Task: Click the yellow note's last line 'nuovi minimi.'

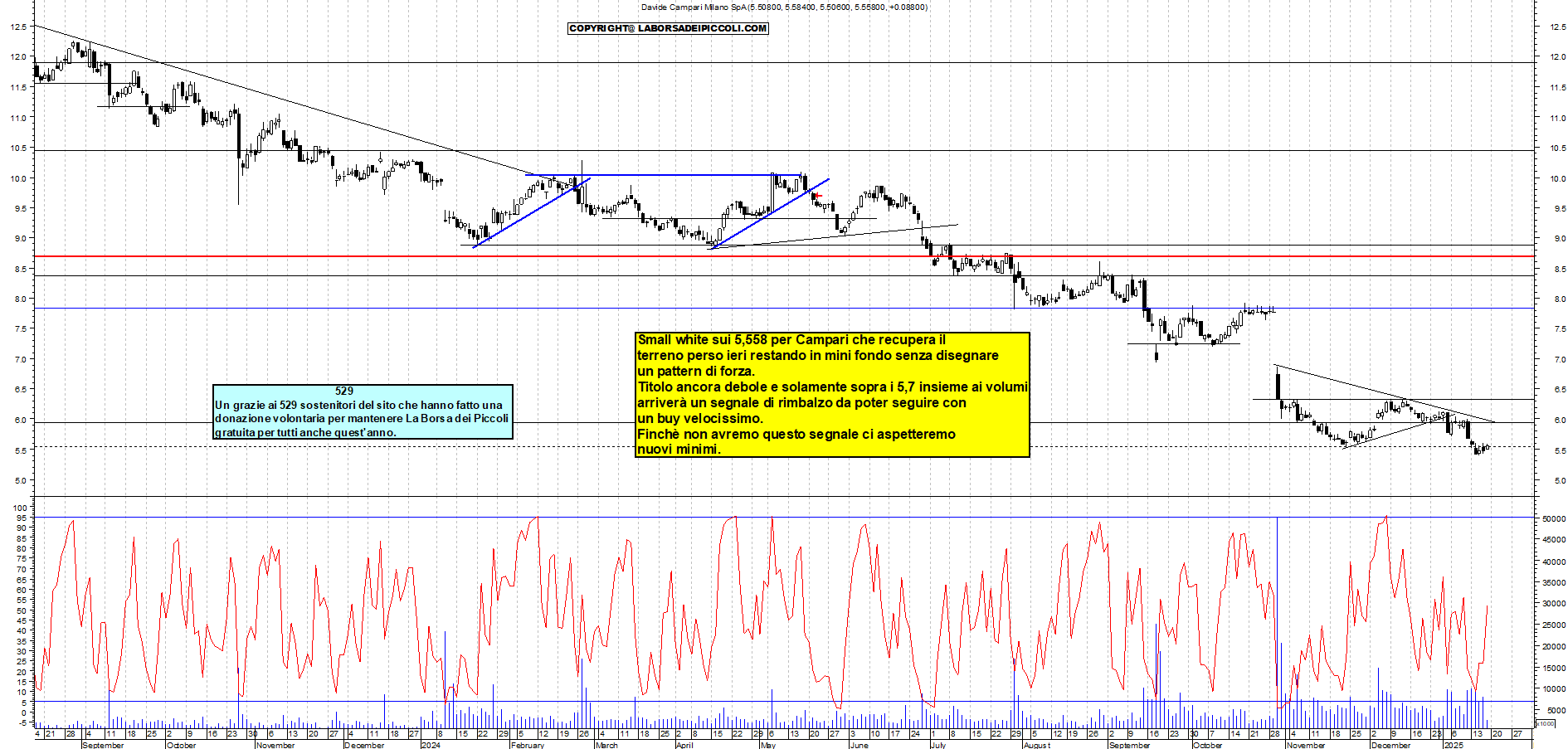Action: pyautogui.click(x=679, y=450)
